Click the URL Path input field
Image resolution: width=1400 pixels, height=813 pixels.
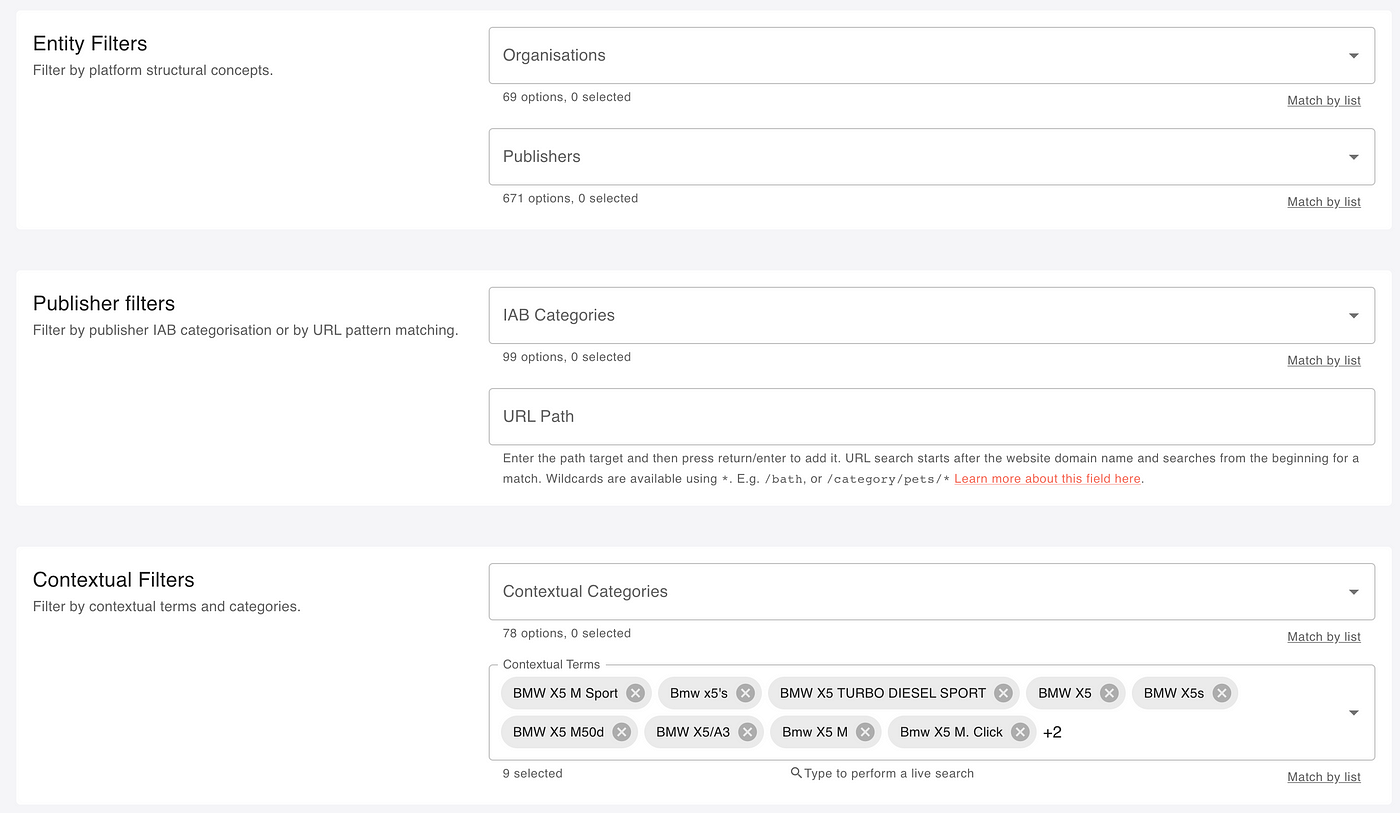[932, 416]
